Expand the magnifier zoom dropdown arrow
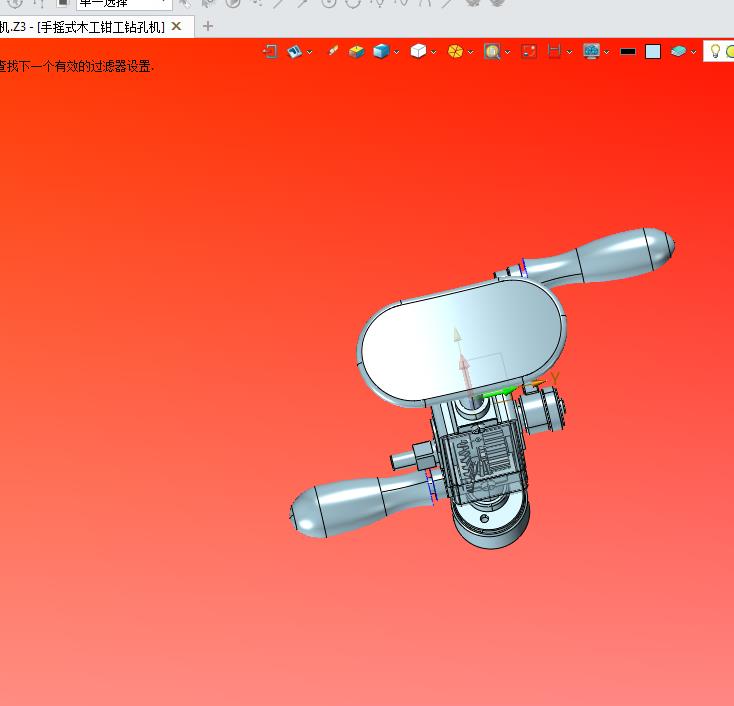Viewport: 734px width, 706px height. (507, 52)
